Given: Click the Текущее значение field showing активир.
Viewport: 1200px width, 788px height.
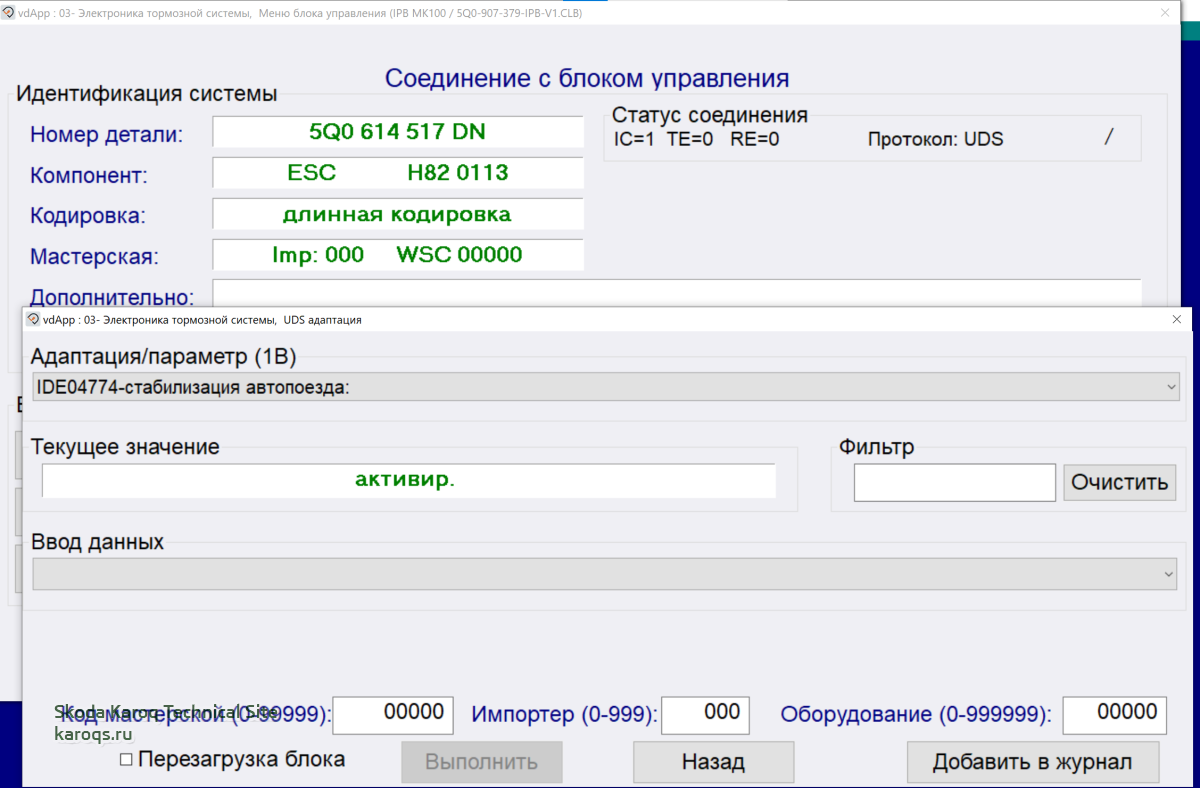Looking at the screenshot, I should click(x=408, y=480).
